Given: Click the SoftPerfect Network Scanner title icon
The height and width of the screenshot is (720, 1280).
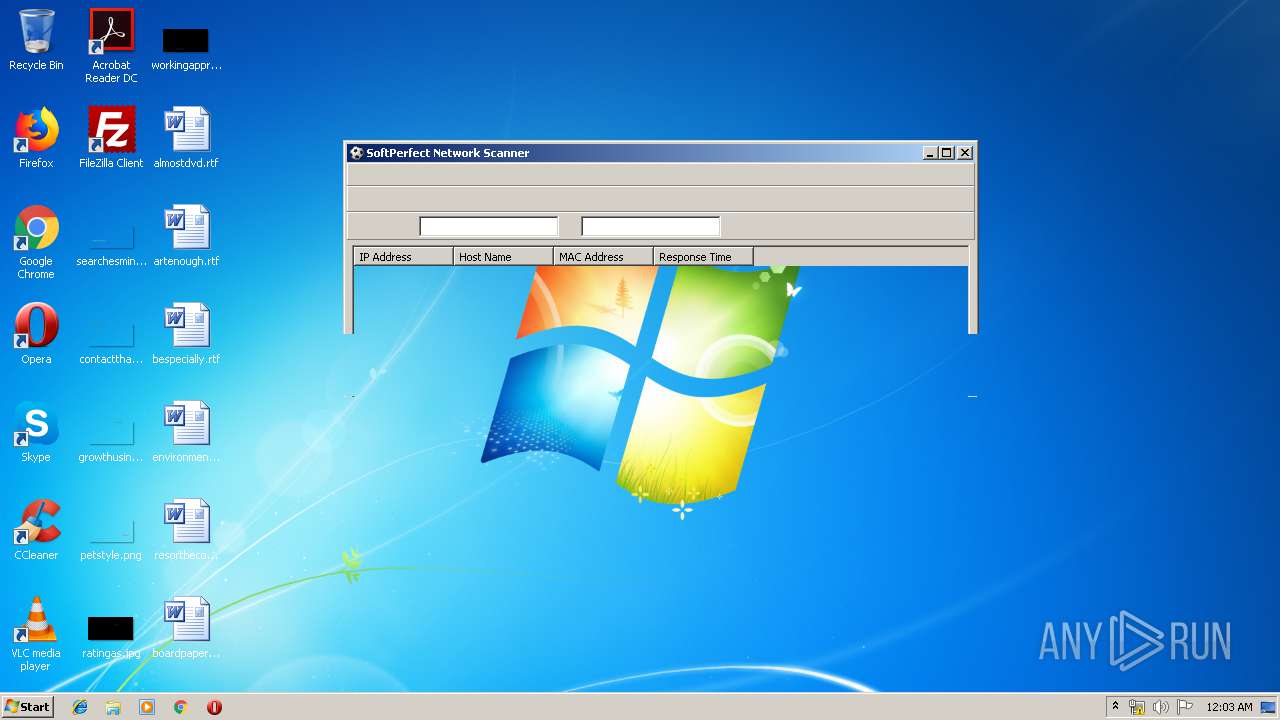Looking at the screenshot, I should click(356, 153).
